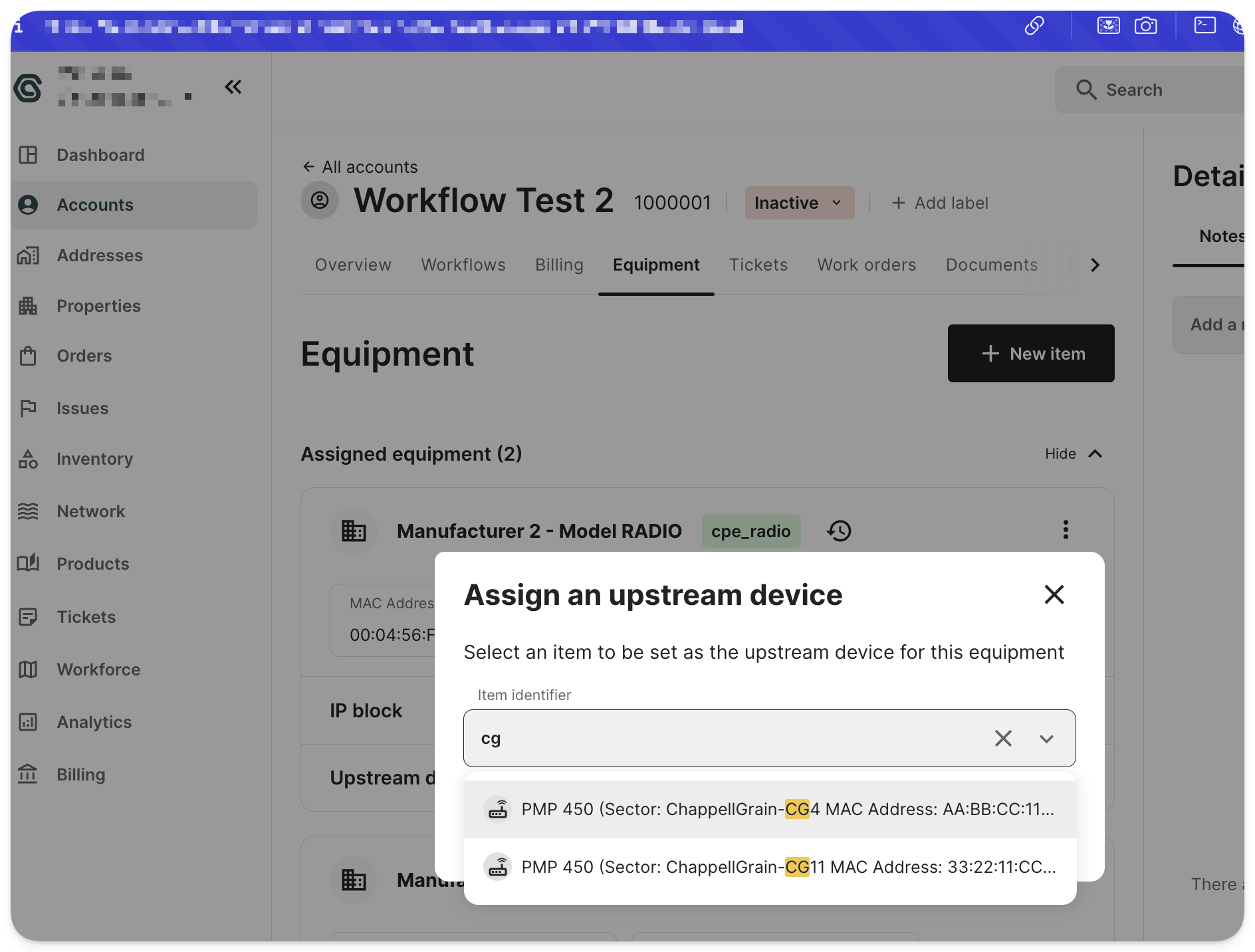Select the Equipment tab
Image resolution: width=1255 pixels, height=952 pixels.
[x=656, y=265]
